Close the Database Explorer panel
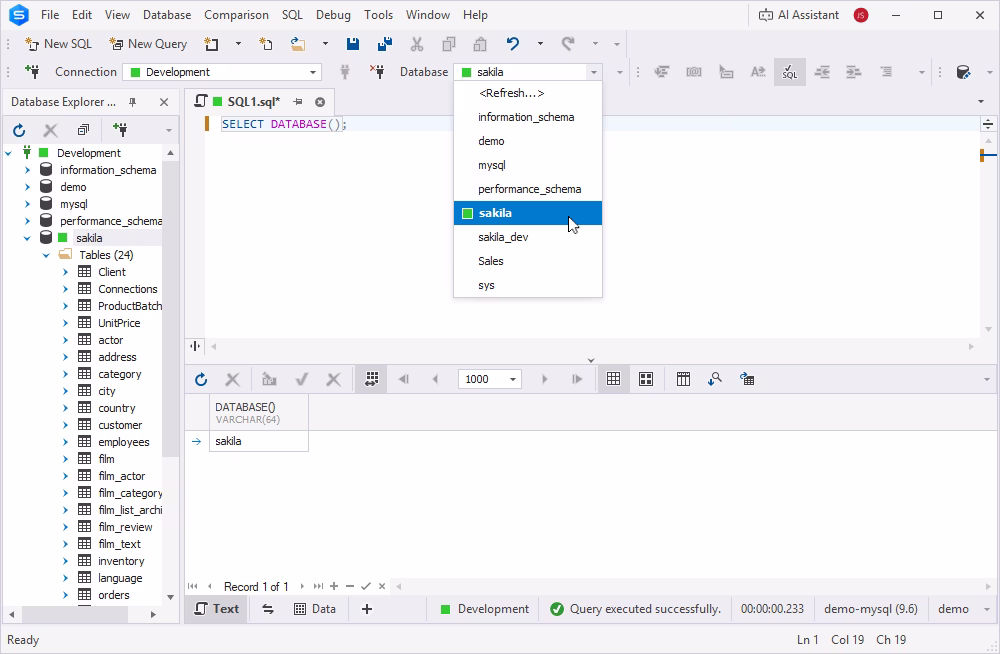Viewport: 1000px width, 654px height. point(164,102)
